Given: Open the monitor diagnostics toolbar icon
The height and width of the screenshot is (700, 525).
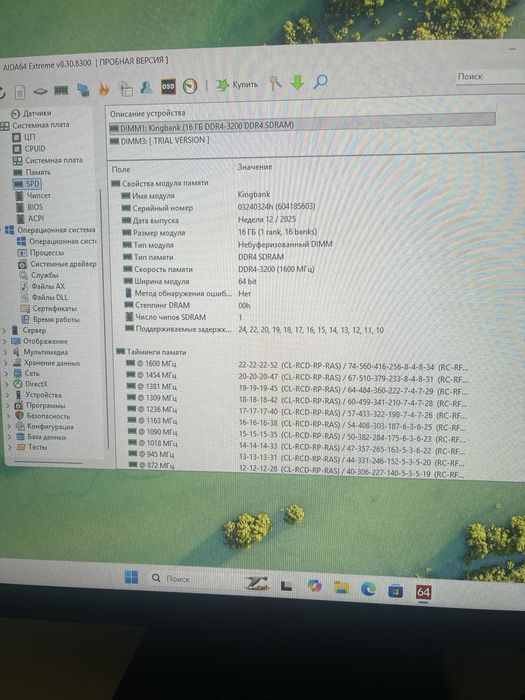Looking at the screenshot, I should [83, 90].
